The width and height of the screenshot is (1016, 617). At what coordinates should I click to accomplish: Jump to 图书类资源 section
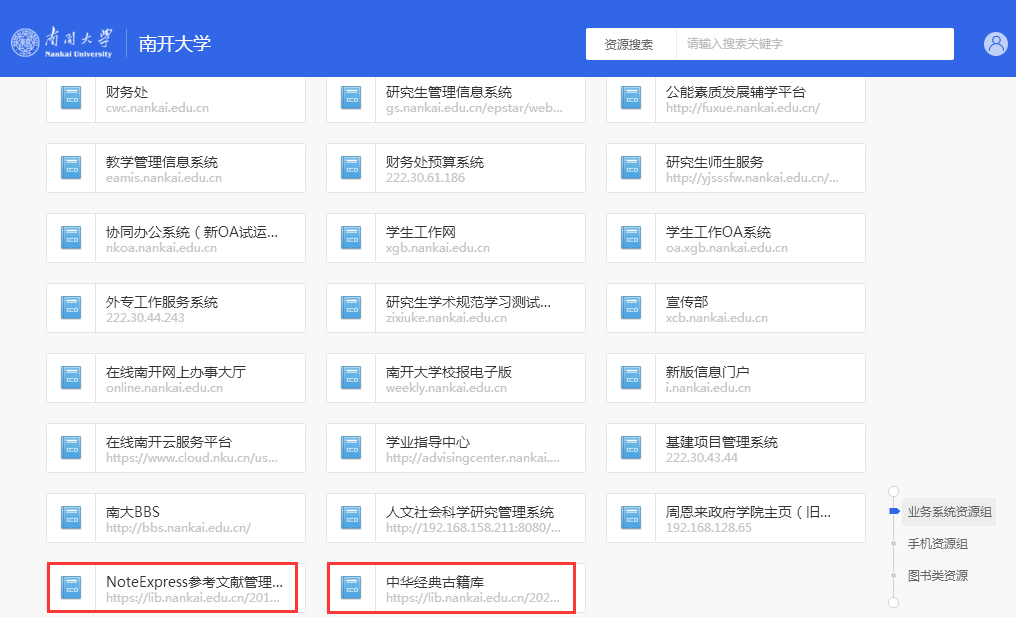point(937,576)
